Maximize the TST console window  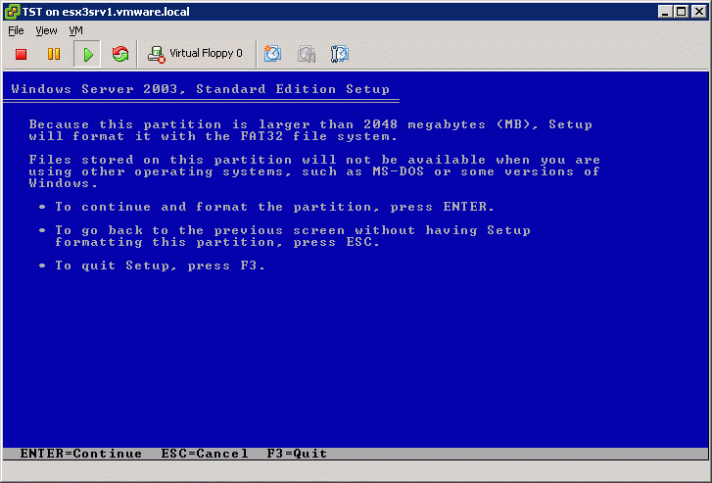point(681,11)
